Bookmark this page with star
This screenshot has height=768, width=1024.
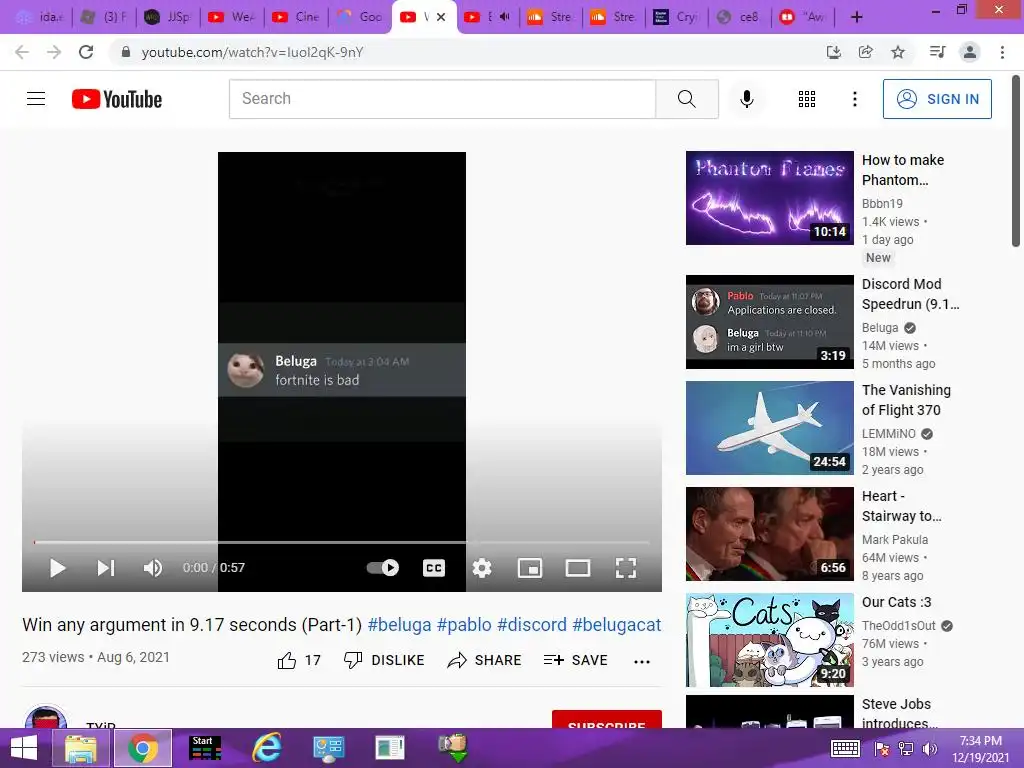click(x=898, y=52)
